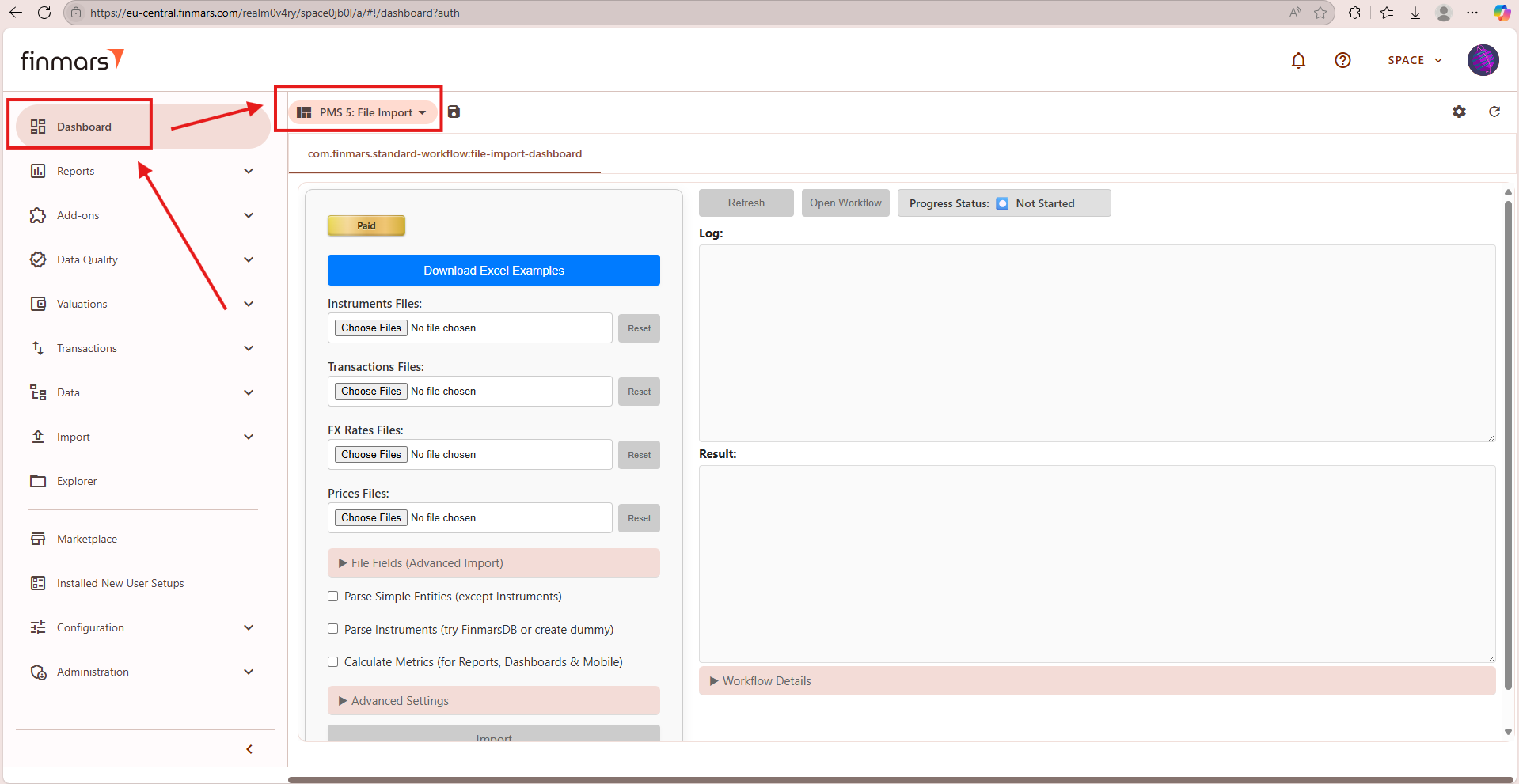The height and width of the screenshot is (784, 1519).
Task: Choose files for Prices Files
Action: click(x=371, y=518)
